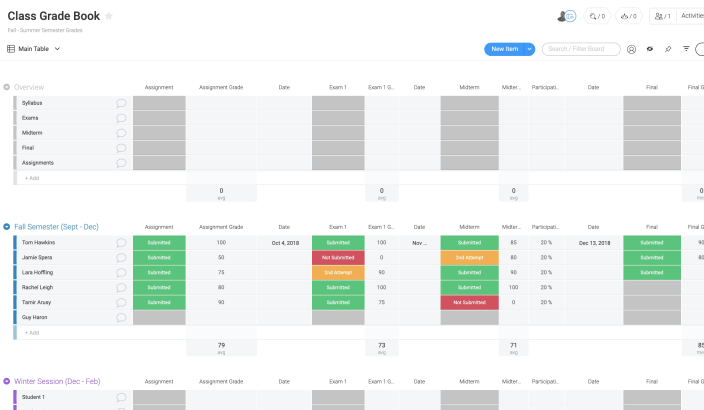
Task: Open conversation for Assignments row
Action: [121, 163]
